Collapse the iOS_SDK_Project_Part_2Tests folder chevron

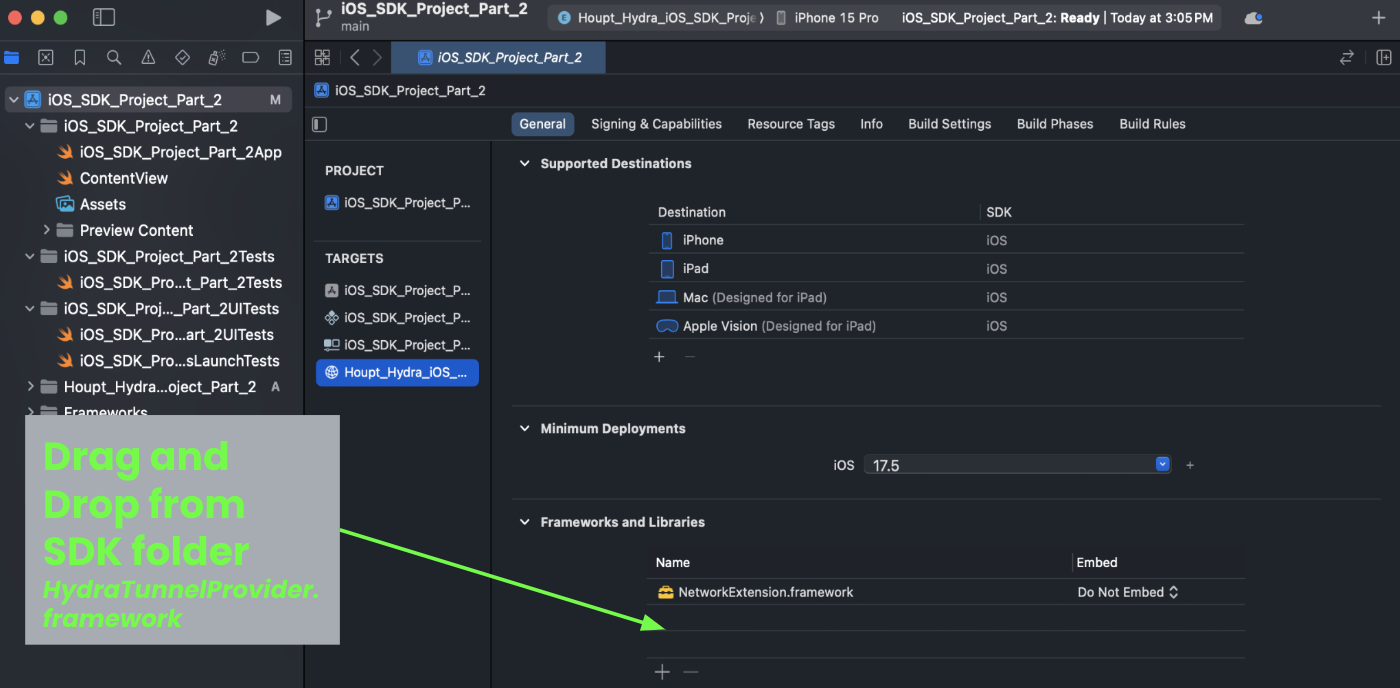30,256
